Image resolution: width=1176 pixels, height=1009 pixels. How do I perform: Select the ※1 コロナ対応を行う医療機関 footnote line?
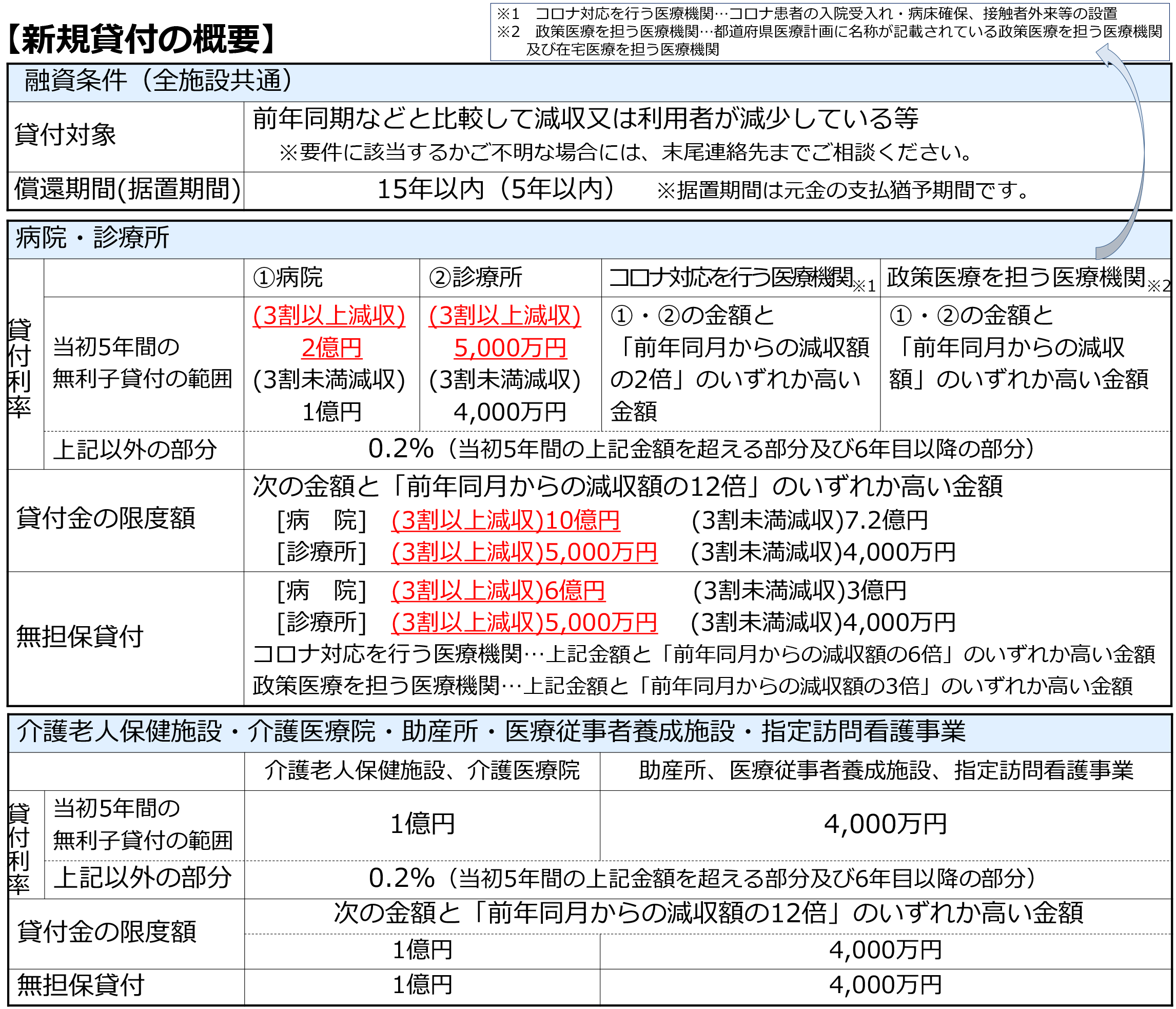[x=807, y=13]
